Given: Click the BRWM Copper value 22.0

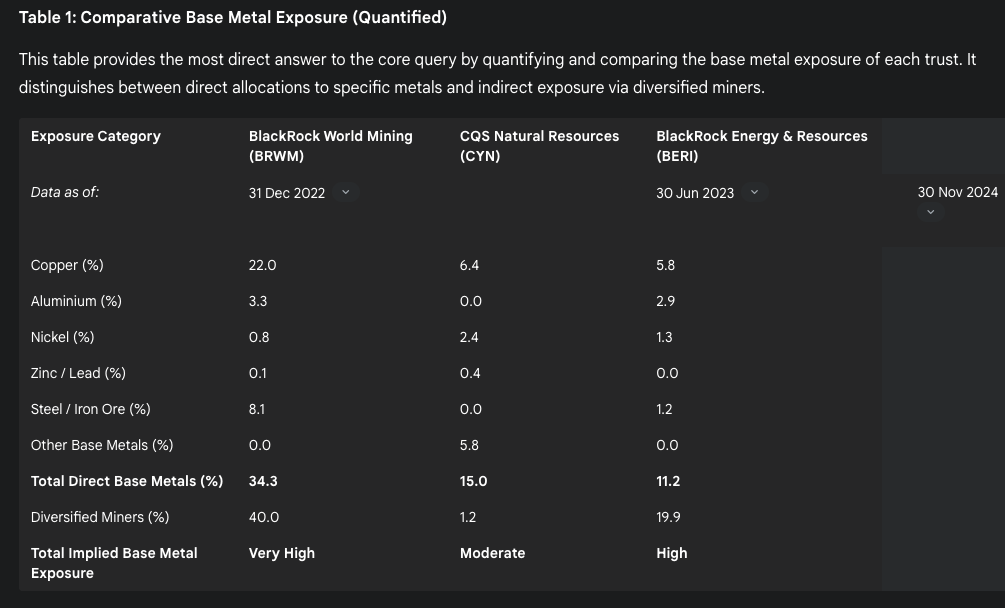Looking at the screenshot, I should [x=262, y=265].
